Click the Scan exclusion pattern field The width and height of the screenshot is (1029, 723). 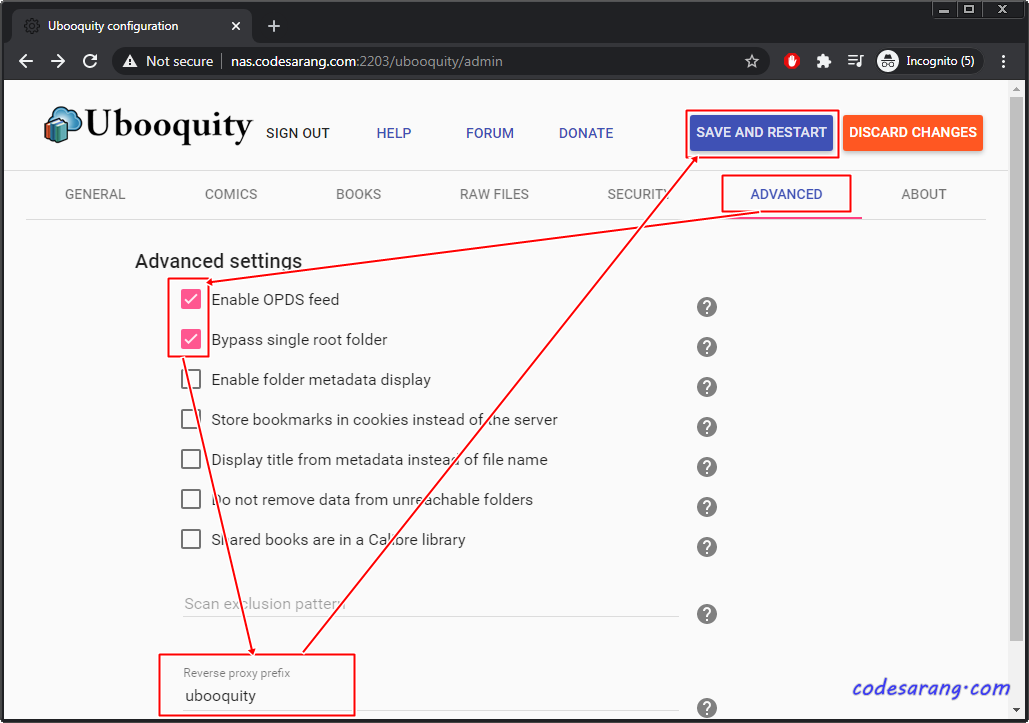point(430,604)
